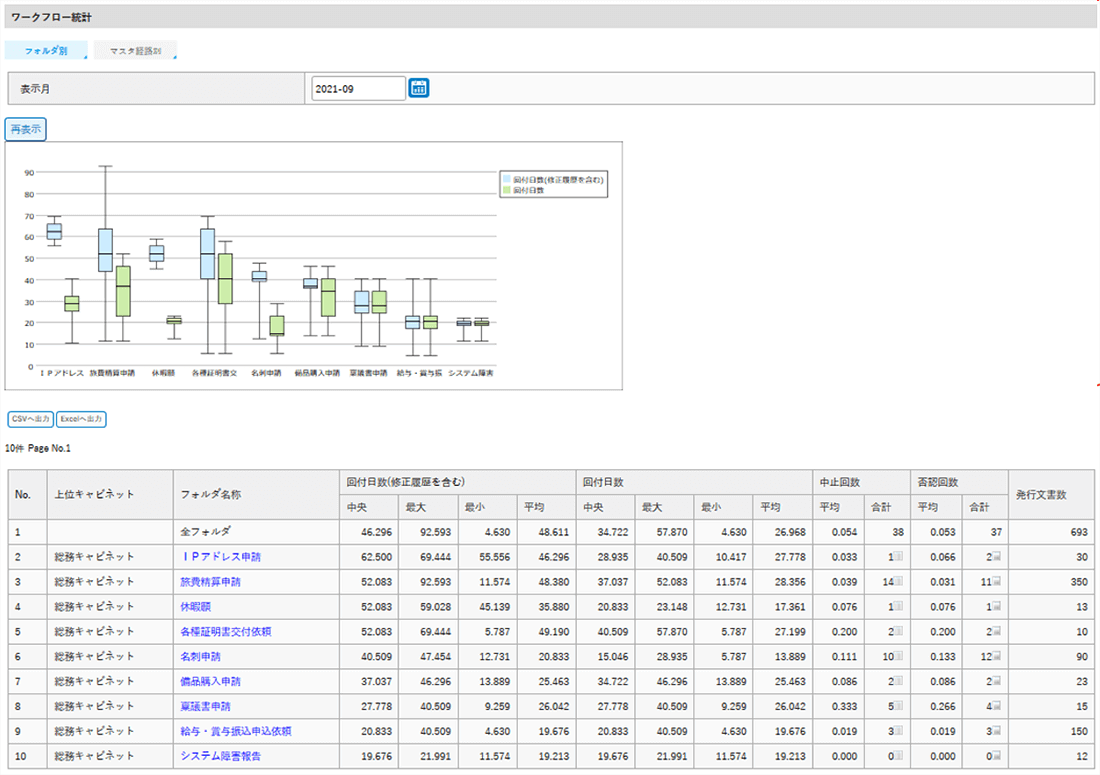Click the 表示月 field label

(35, 89)
